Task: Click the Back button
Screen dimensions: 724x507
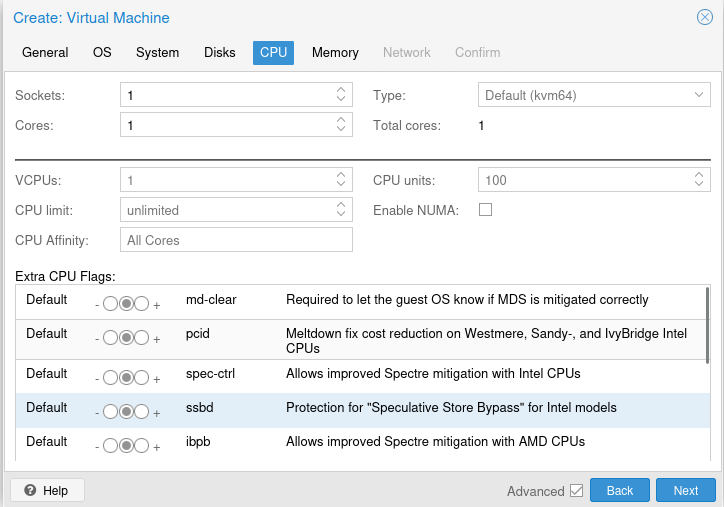Action: (620, 490)
